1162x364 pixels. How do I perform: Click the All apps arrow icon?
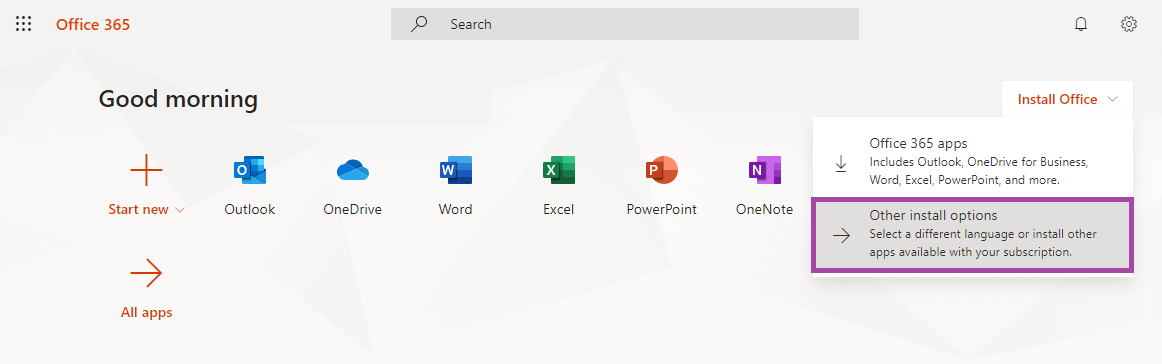point(146,274)
